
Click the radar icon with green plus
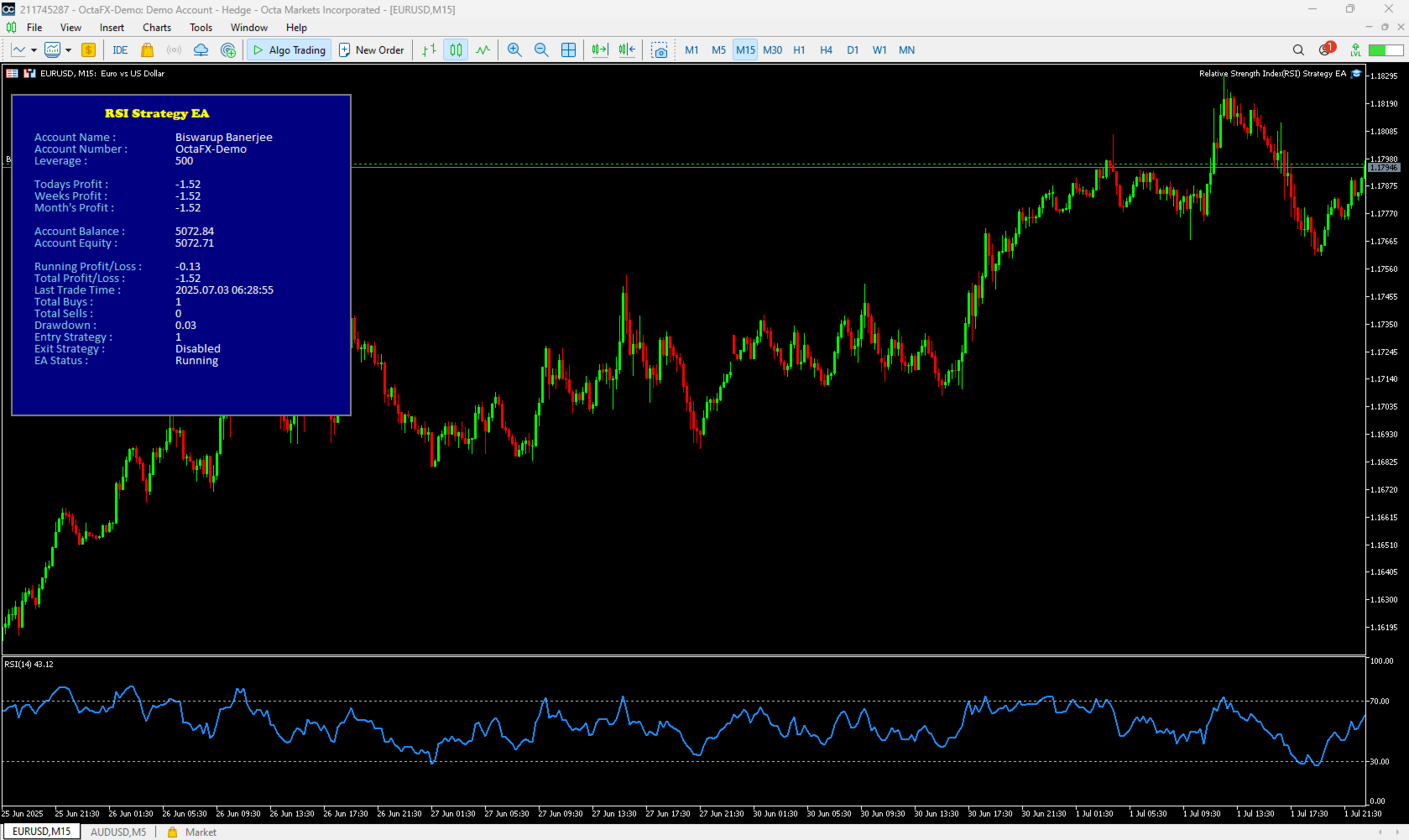point(227,50)
